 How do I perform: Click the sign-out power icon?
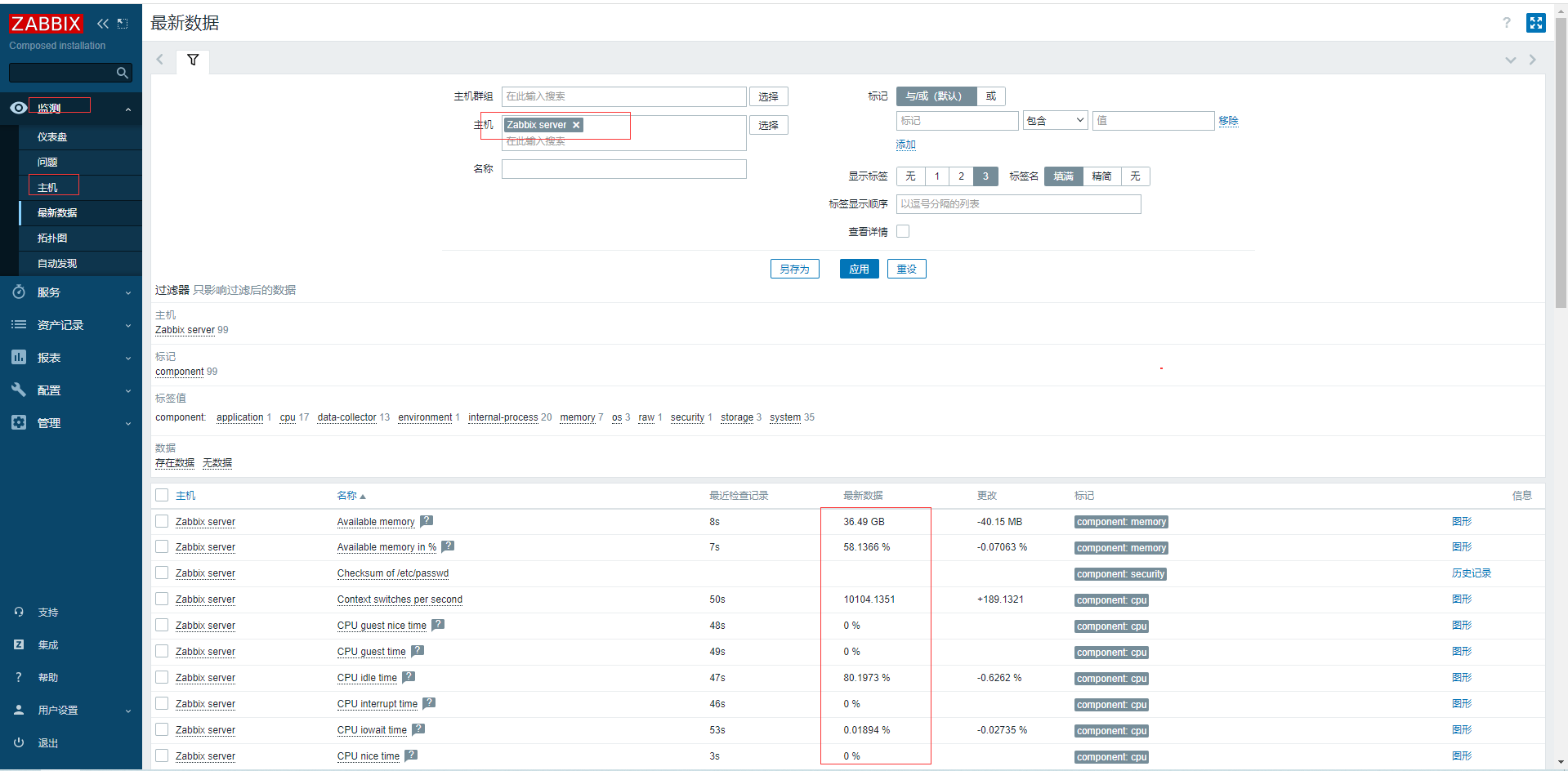(19, 742)
